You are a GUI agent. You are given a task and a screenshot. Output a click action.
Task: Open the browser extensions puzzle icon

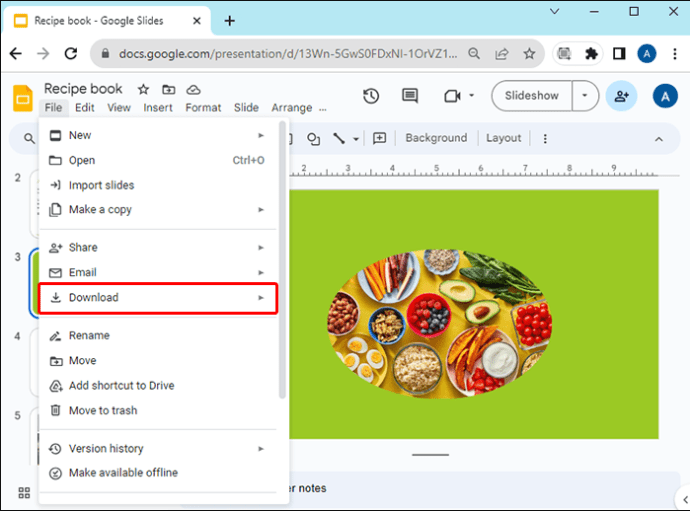click(x=591, y=54)
